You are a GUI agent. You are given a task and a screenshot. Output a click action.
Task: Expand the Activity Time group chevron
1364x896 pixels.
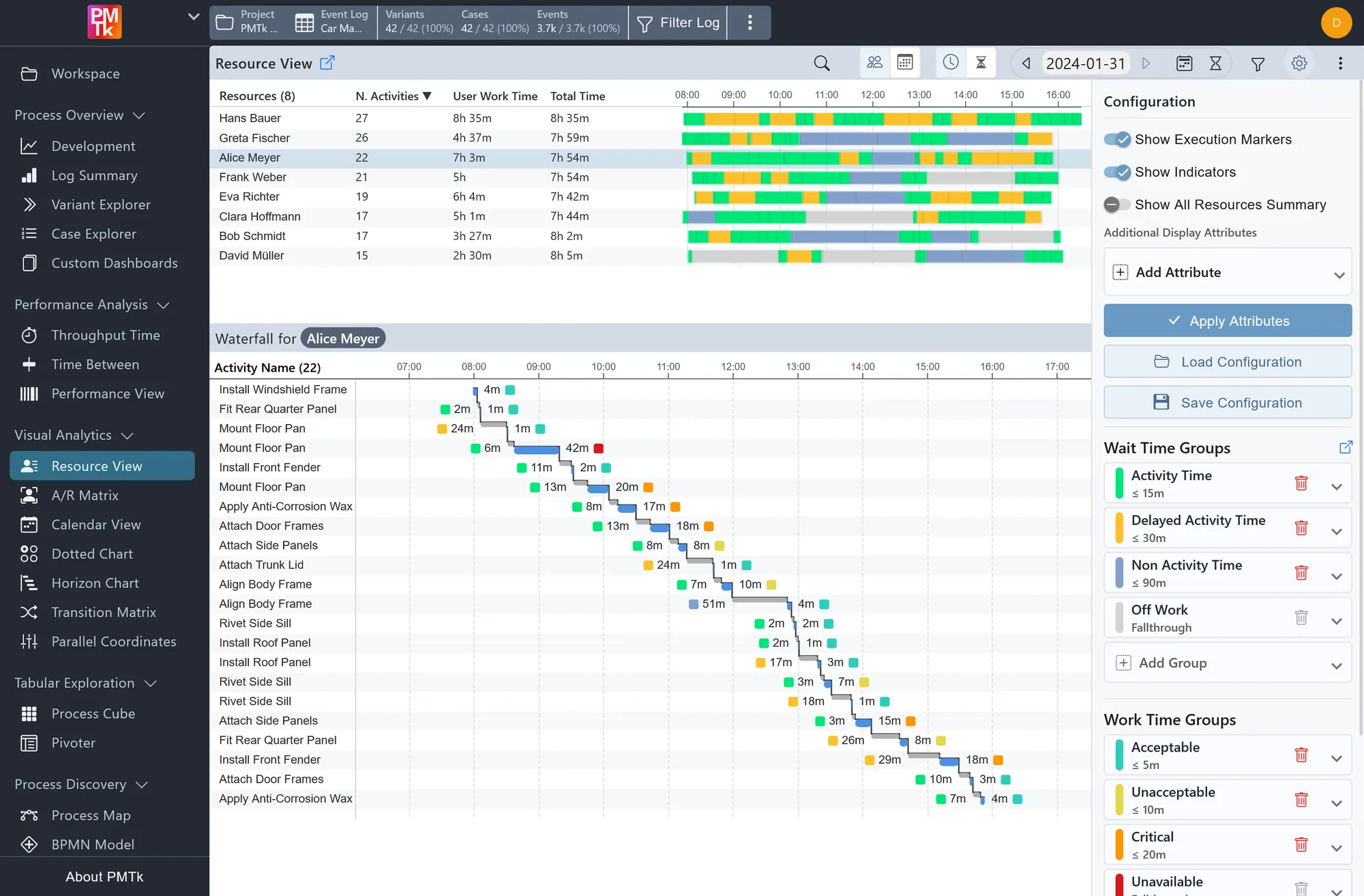pos(1337,486)
